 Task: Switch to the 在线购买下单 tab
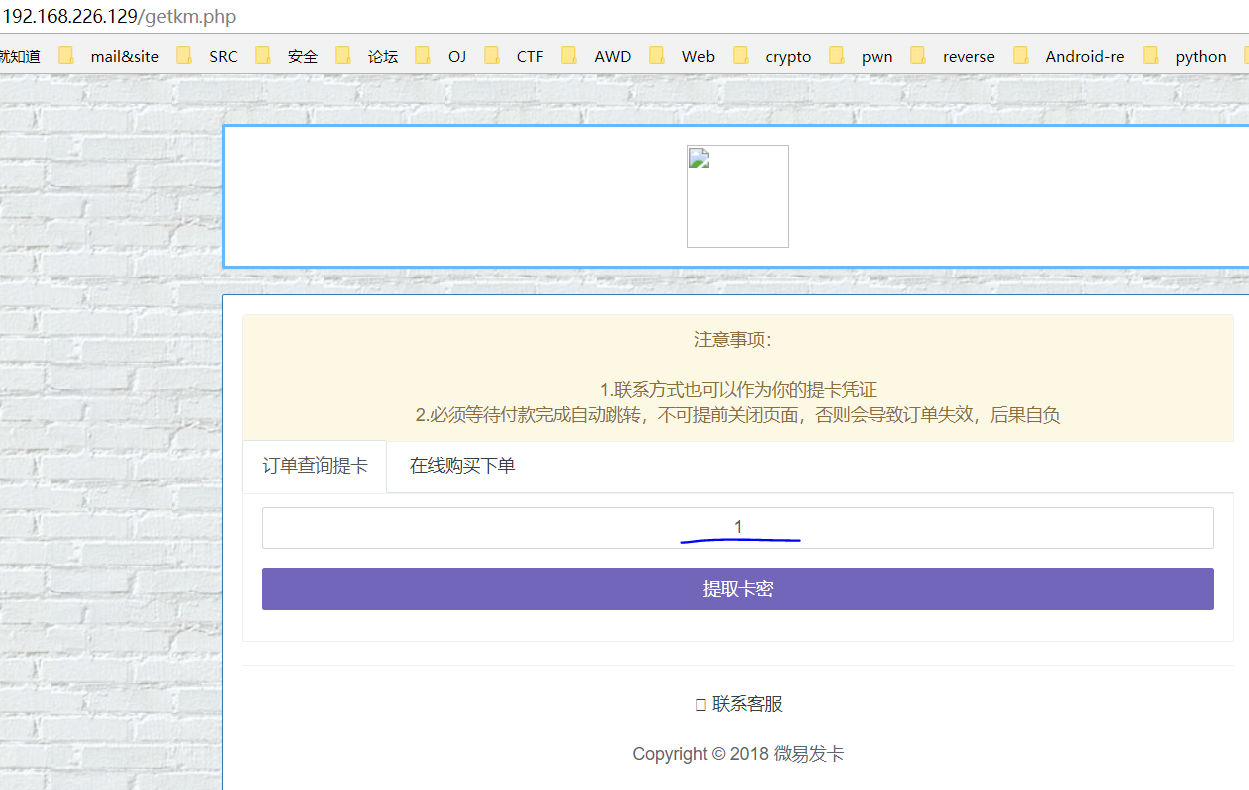462,466
